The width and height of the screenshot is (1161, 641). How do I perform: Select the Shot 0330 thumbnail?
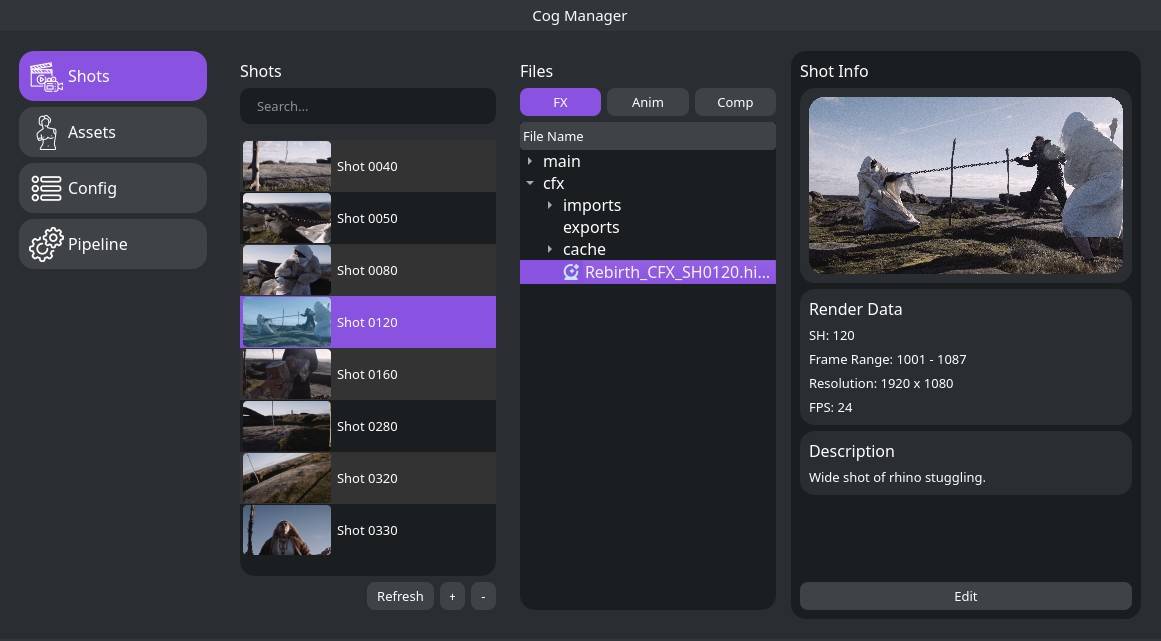point(287,530)
